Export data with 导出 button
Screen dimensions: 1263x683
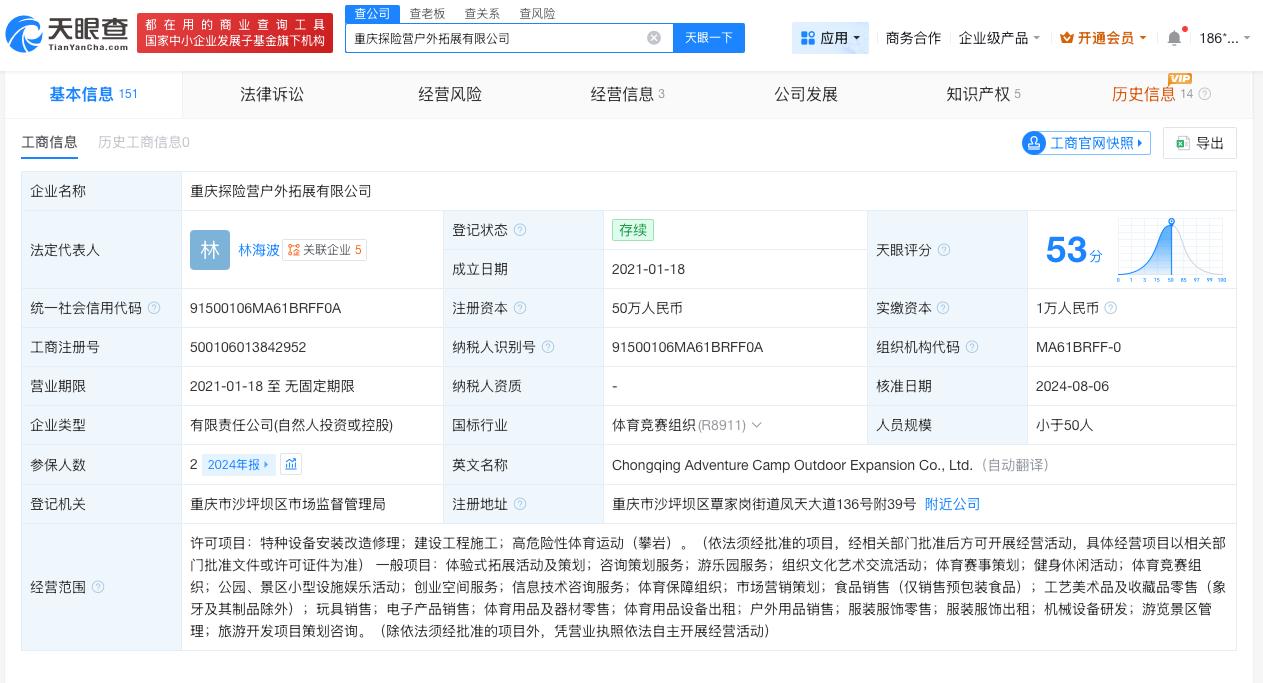coord(1200,143)
